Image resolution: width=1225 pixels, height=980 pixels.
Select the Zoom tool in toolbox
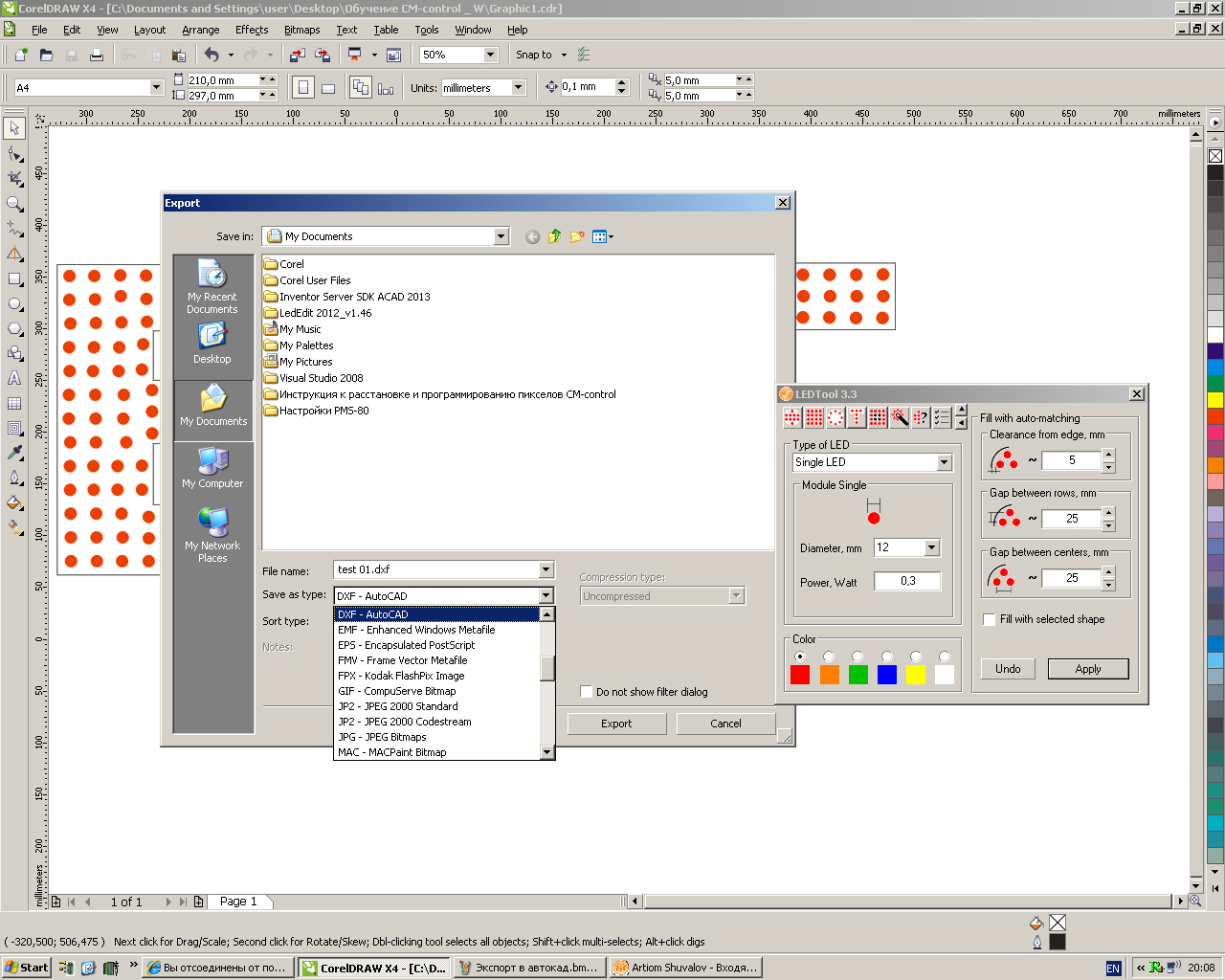point(14,203)
